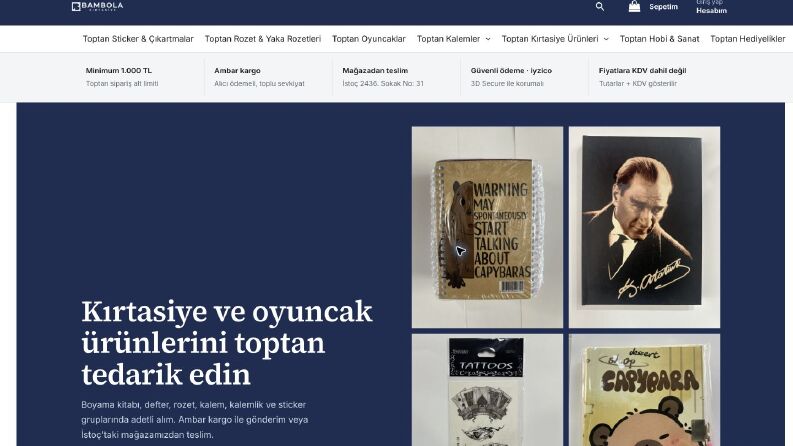Screen dimensions: 793x446
Task: Click the 'Ambar kargo' text
Action: click(237, 71)
